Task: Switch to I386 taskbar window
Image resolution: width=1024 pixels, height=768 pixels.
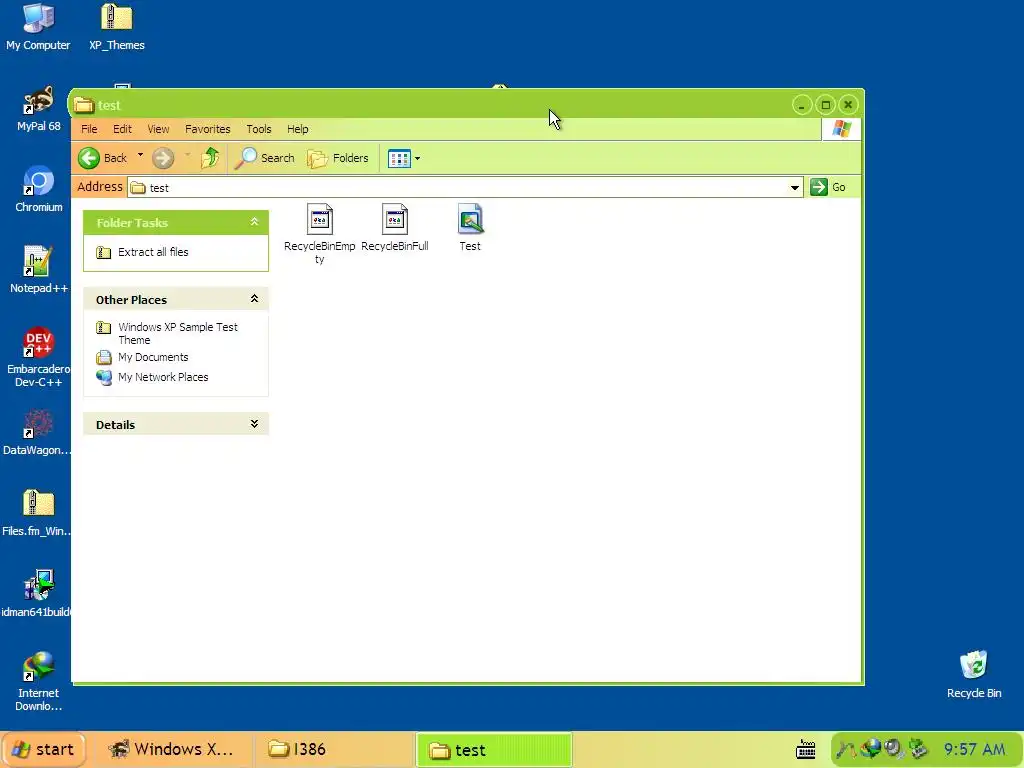Action: tap(333, 749)
